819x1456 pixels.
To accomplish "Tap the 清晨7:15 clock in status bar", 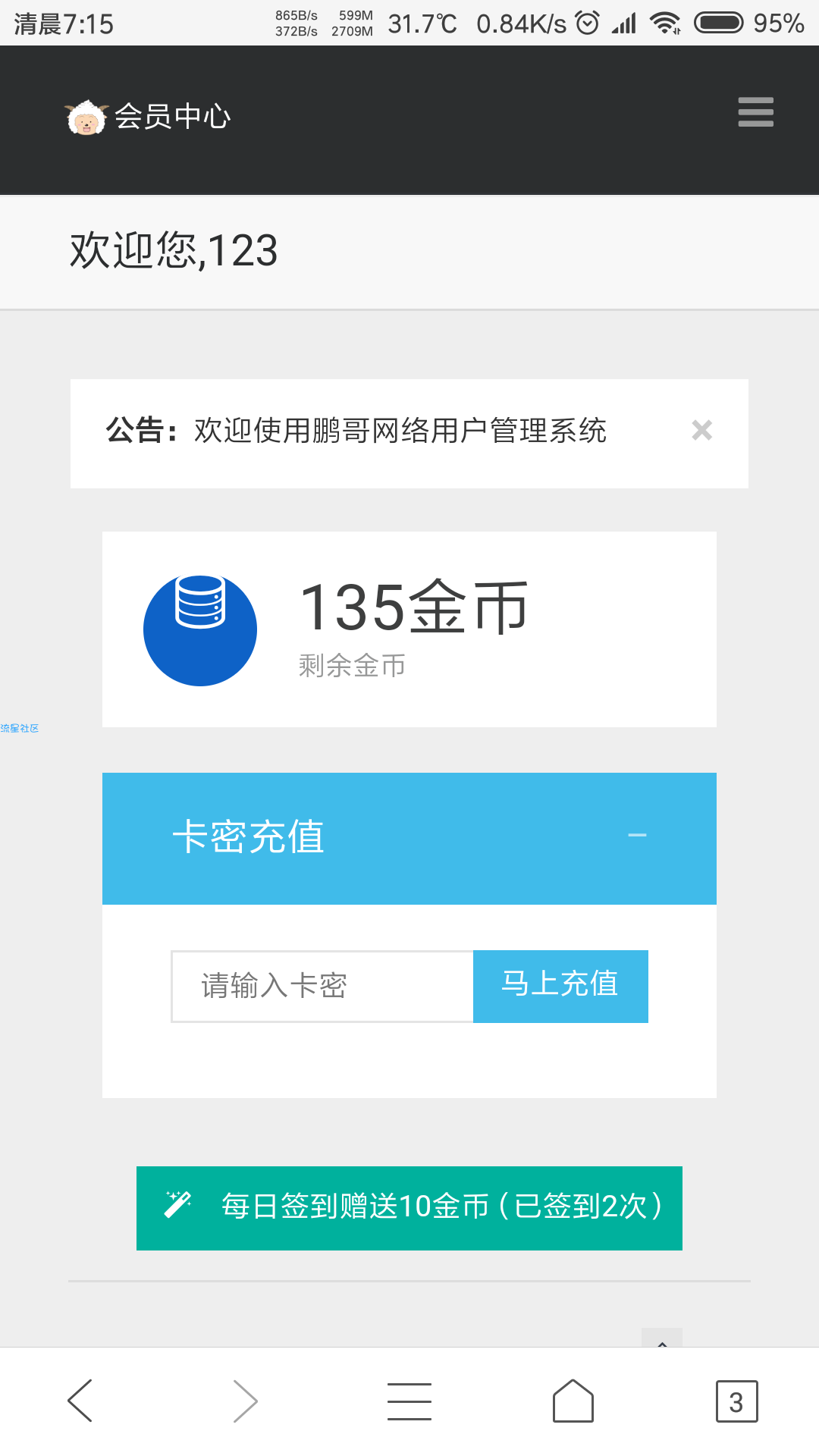I will [x=64, y=24].
